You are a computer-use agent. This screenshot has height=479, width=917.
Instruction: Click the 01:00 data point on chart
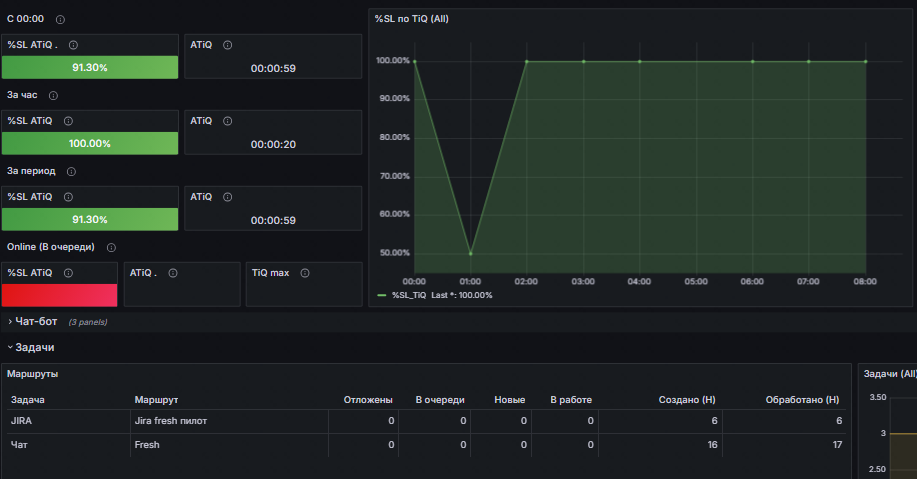click(471, 254)
